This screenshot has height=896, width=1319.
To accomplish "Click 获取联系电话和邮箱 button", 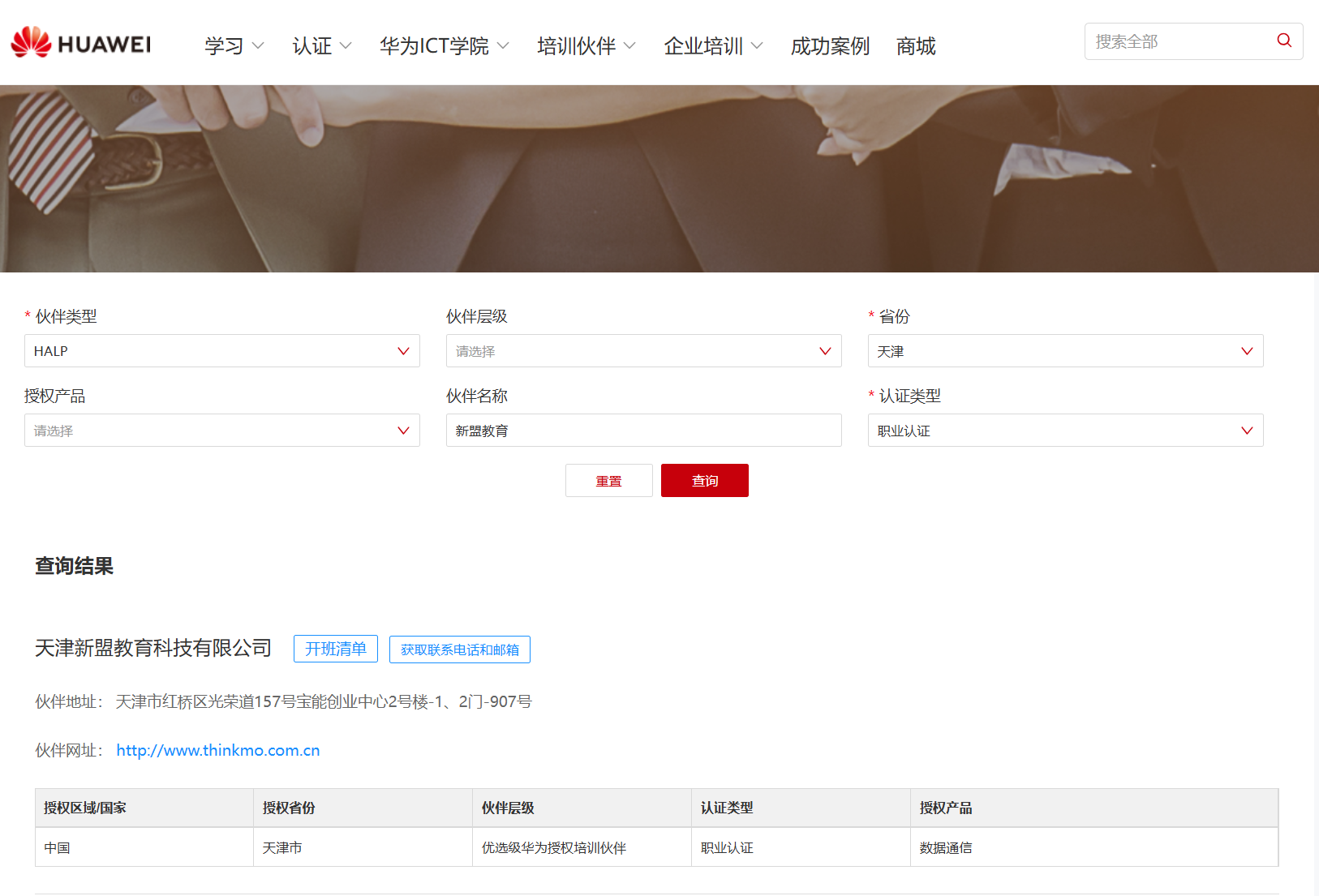I will coord(460,649).
